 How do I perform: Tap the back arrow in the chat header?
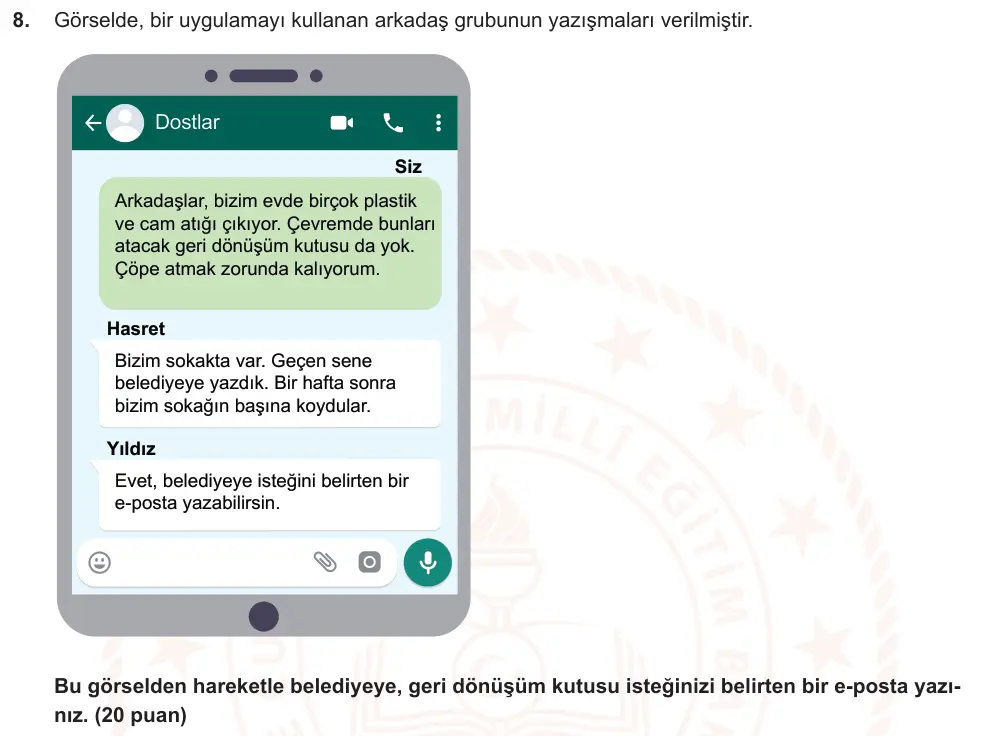tap(93, 123)
